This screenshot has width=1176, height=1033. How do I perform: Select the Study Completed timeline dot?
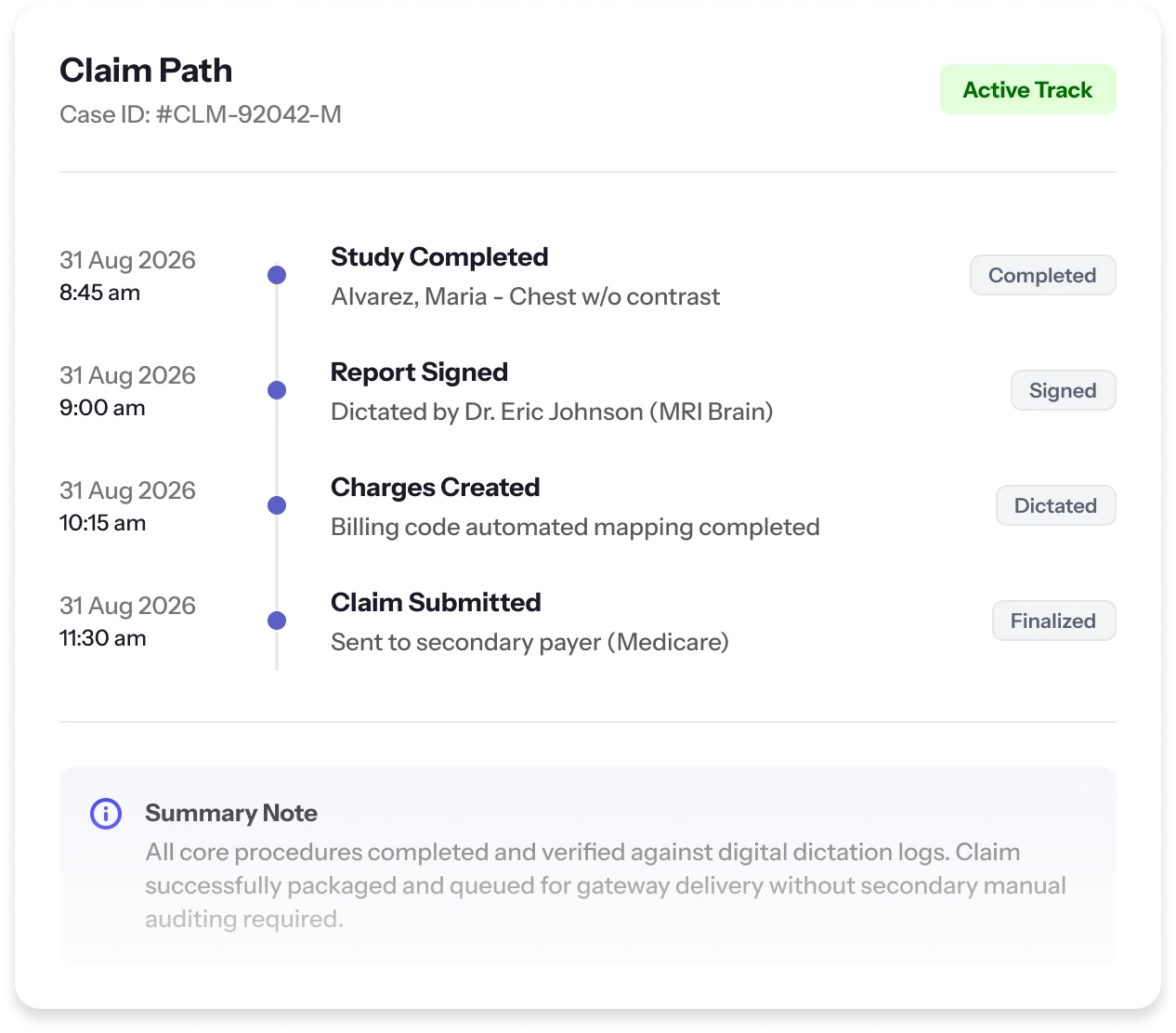(x=277, y=275)
